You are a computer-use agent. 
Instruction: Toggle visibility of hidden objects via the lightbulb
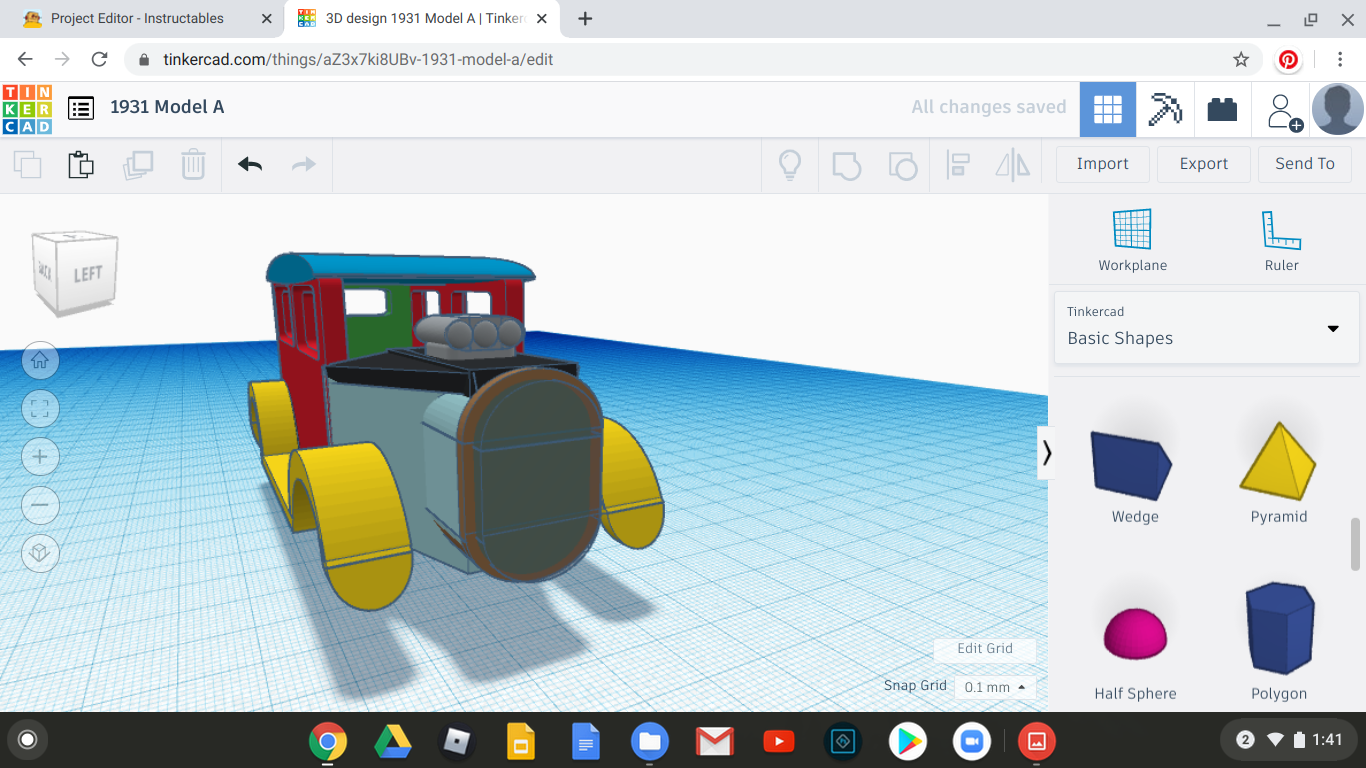tap(789, 164)
